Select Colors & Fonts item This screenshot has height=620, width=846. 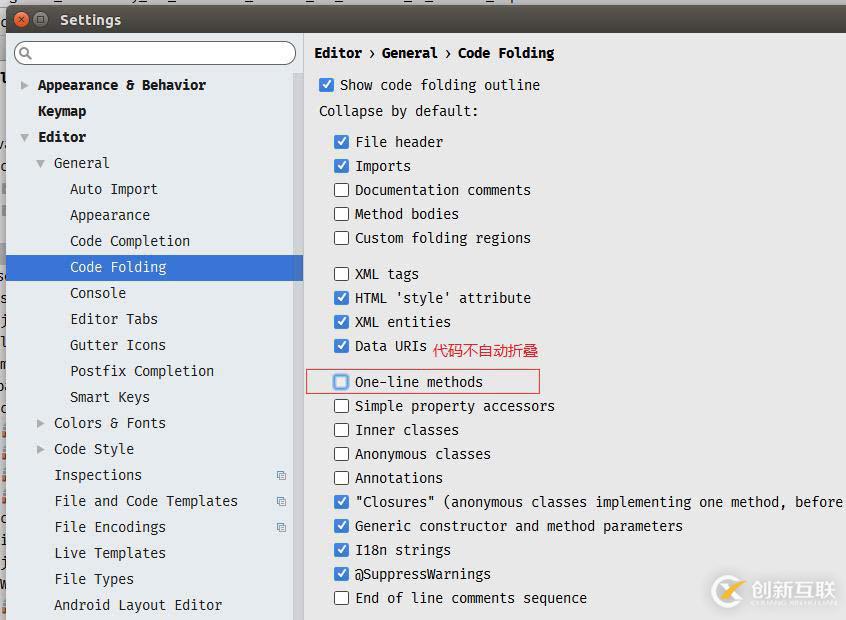[x=110, y=423]
